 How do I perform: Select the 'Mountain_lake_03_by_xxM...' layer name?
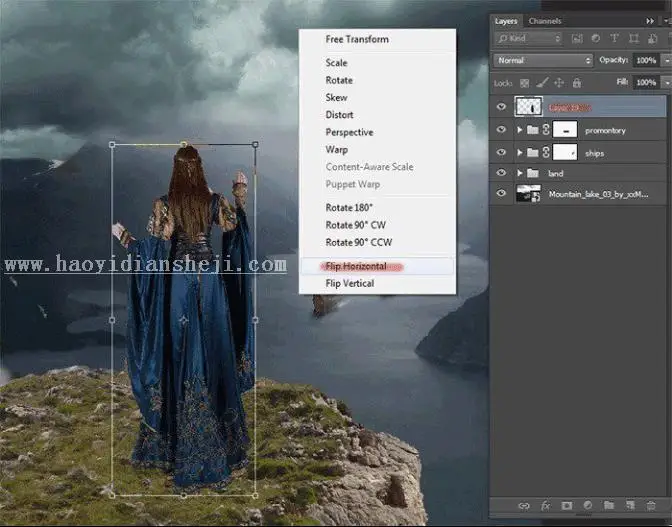click(598, 194)
